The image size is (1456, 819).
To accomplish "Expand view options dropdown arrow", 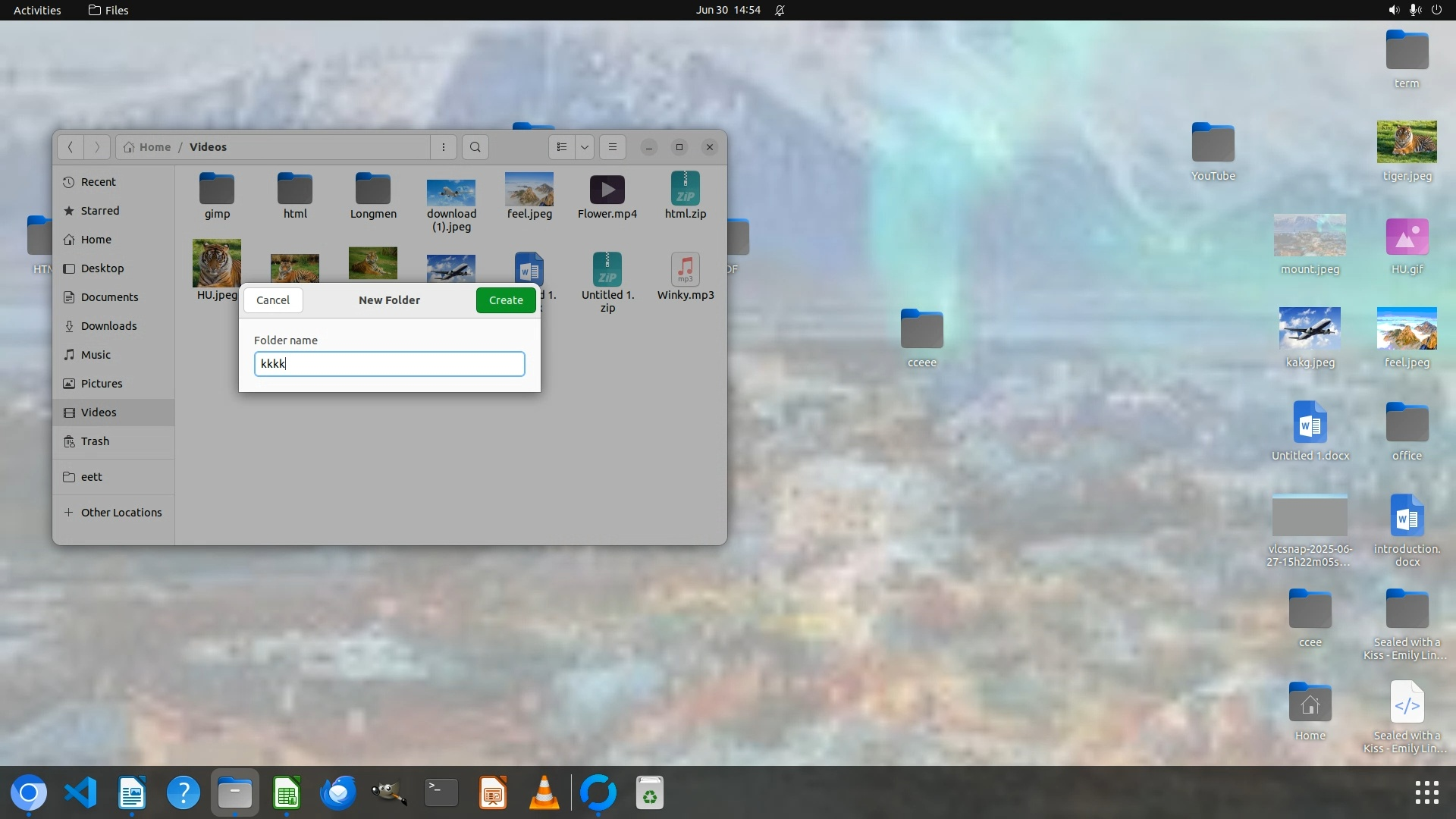I will (585, 147).
